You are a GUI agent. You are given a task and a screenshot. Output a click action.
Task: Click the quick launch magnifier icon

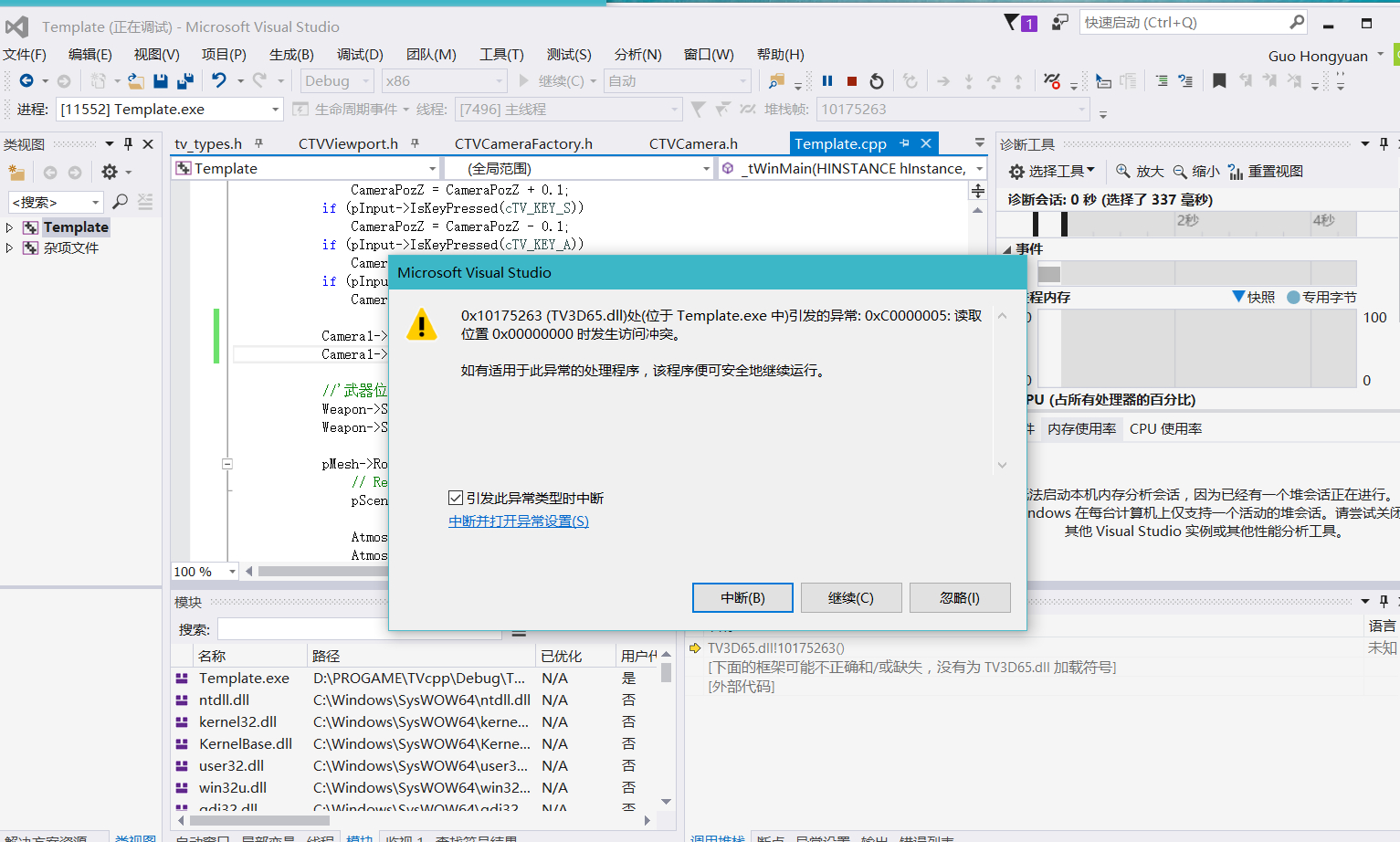pos(1297,22)
